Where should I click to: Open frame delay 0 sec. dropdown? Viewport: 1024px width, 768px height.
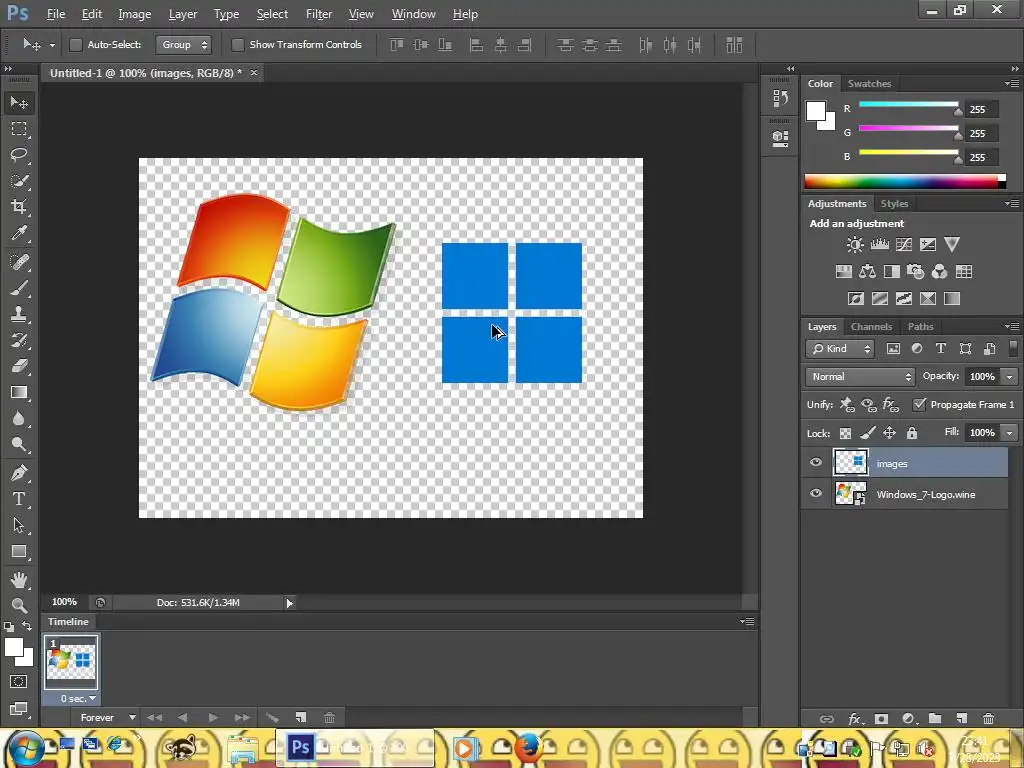point(78,698)
